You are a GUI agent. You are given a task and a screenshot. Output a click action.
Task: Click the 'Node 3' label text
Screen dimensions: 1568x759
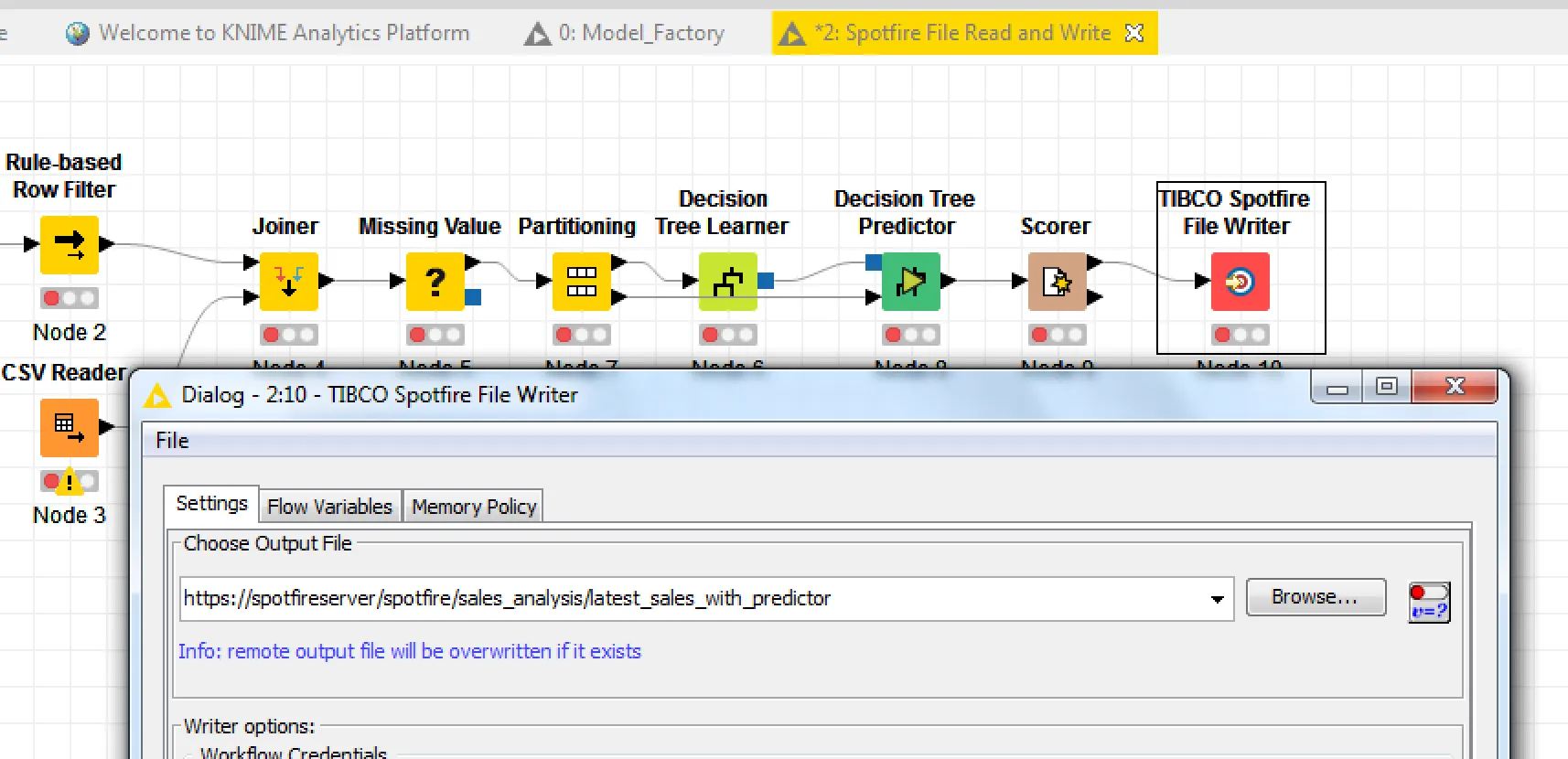click(x=70, y=515)
